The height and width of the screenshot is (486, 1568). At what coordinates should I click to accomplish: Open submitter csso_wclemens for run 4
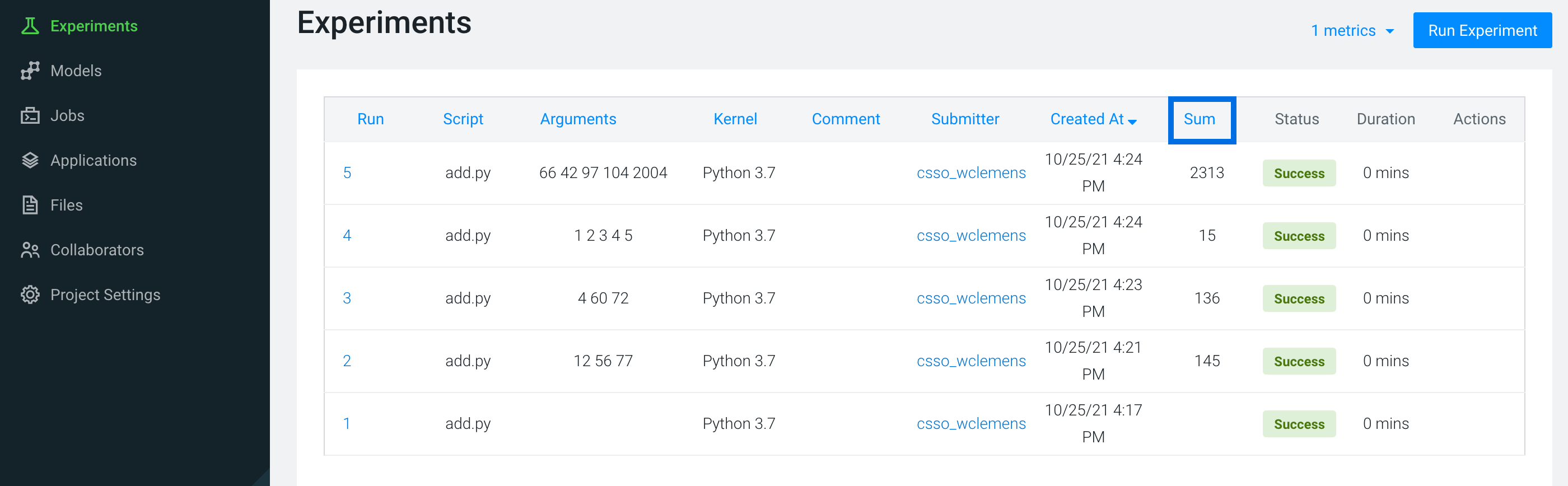coord(970,235)
